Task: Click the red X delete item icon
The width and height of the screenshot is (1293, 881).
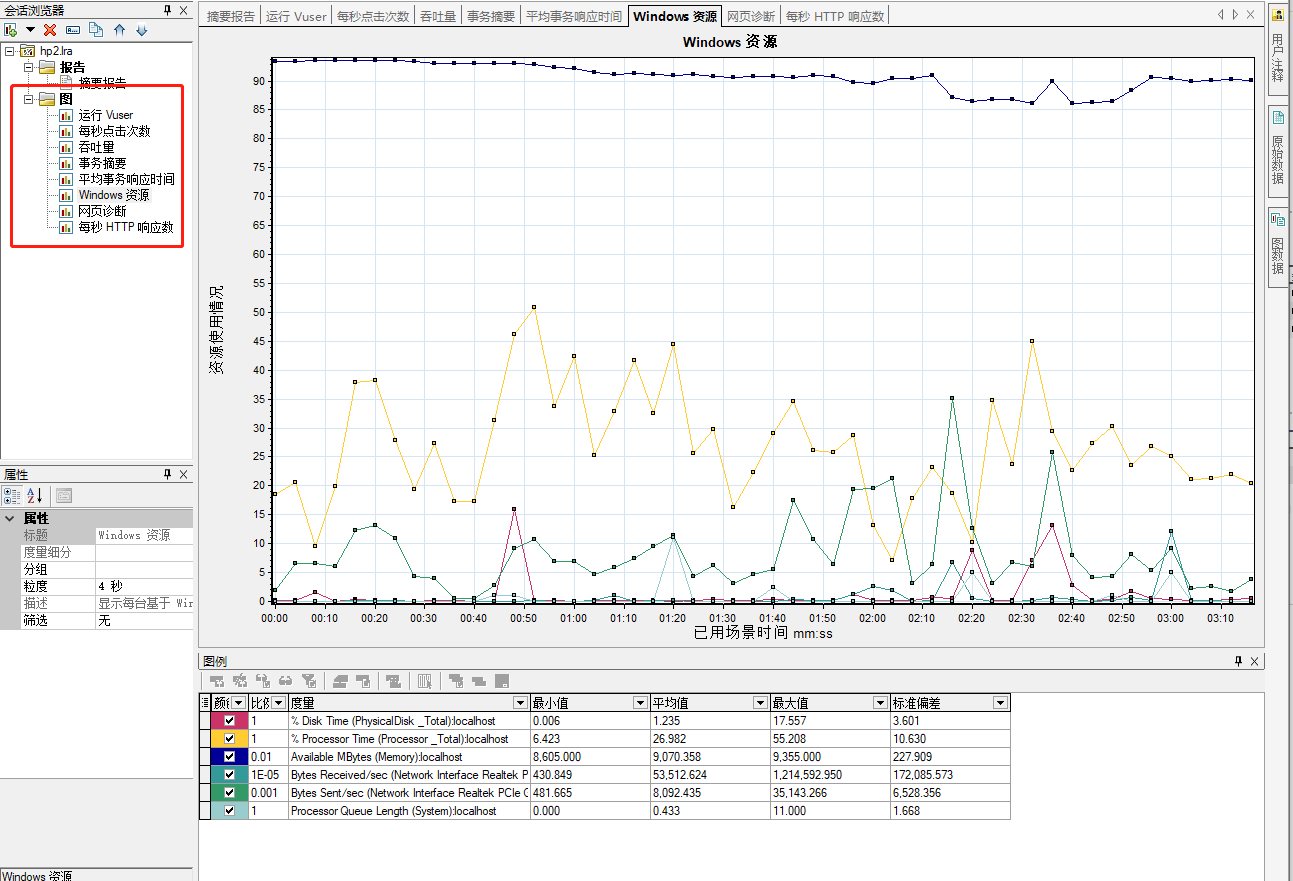Action: pos(50,30)
